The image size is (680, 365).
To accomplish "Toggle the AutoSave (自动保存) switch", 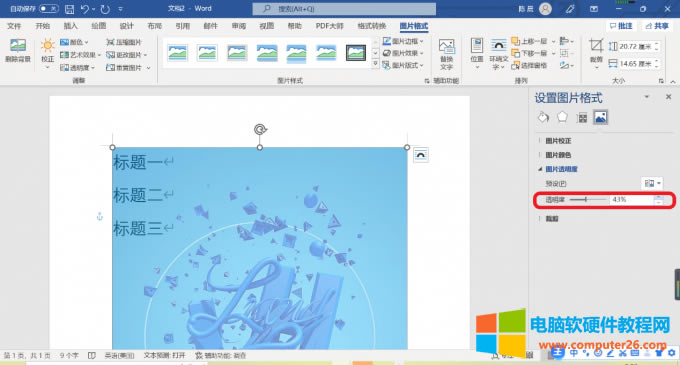I will [x=49, y=9].
